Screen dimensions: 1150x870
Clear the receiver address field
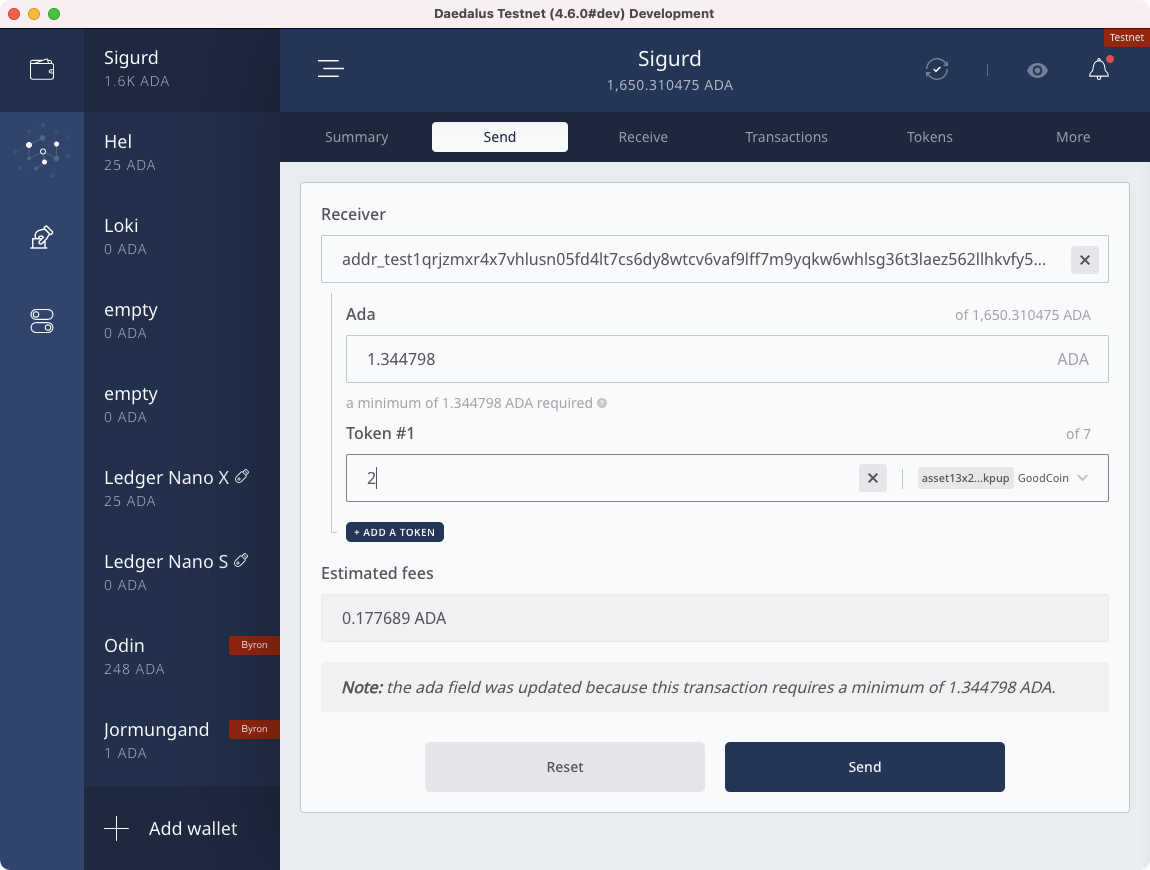pyautogui.click(x=1085, y=261)
